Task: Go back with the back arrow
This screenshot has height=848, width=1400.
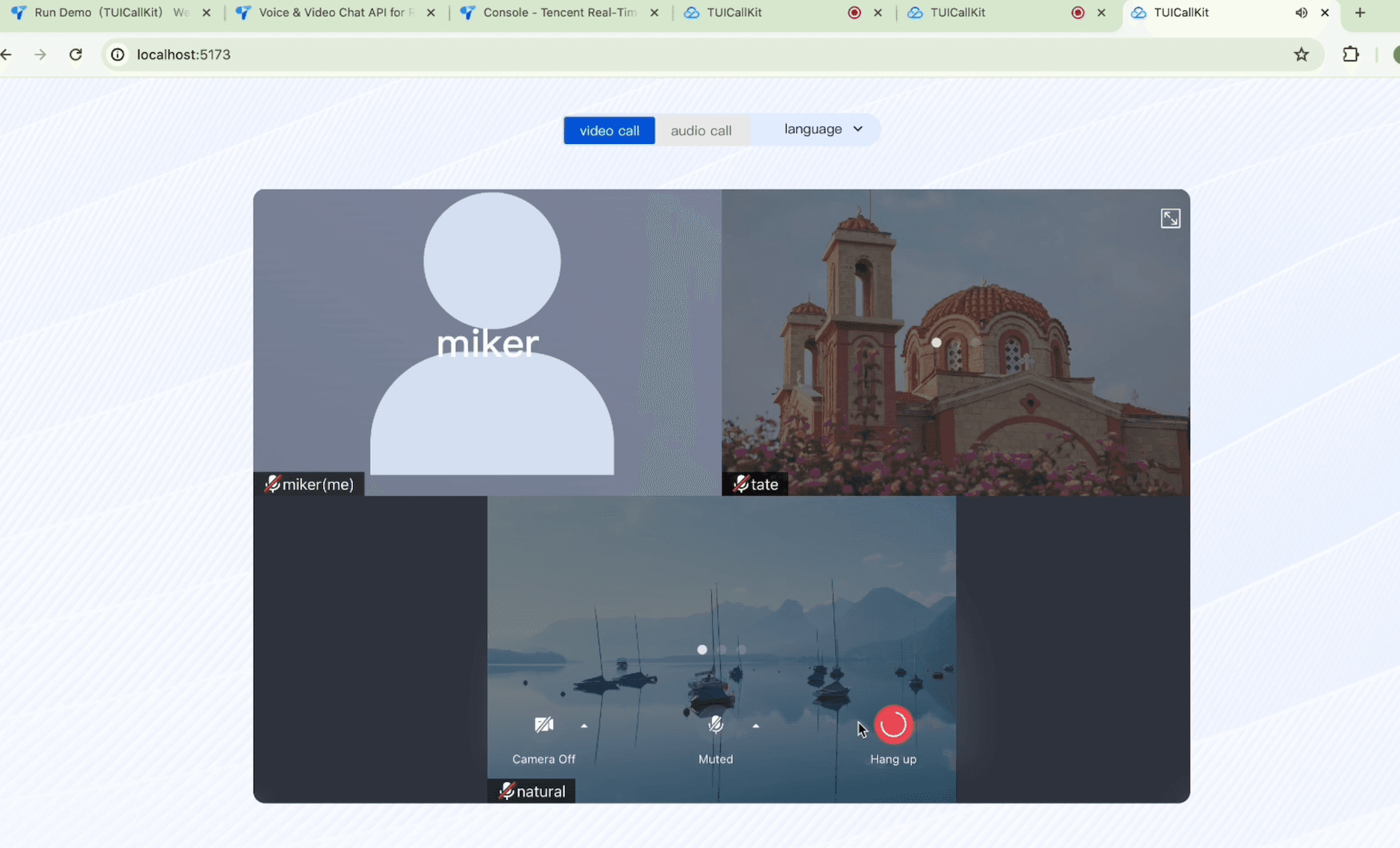Action: pyautogui.click(x=7, y=54)
